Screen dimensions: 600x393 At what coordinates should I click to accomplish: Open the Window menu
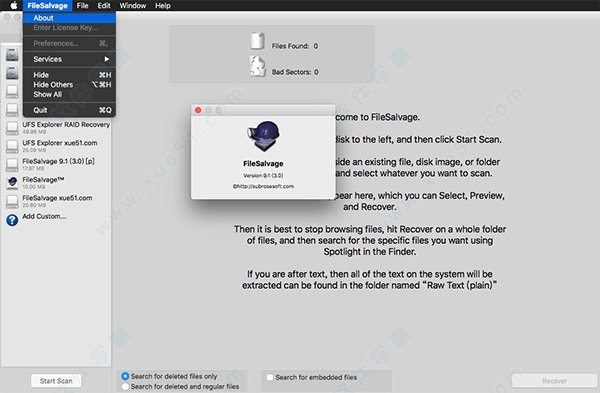(133, 5)
